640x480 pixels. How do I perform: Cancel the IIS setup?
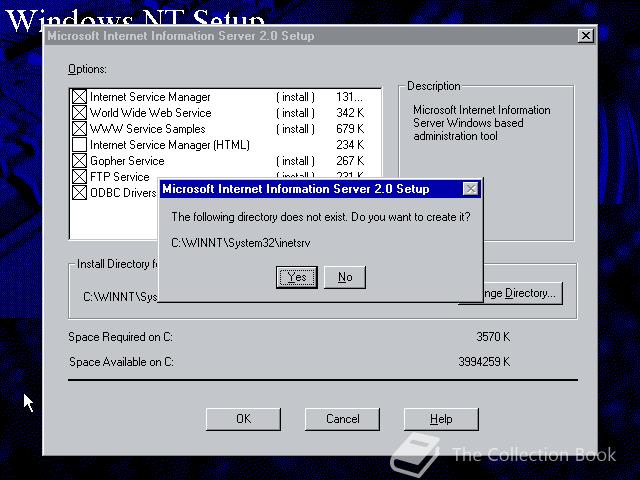click(342, 419)
